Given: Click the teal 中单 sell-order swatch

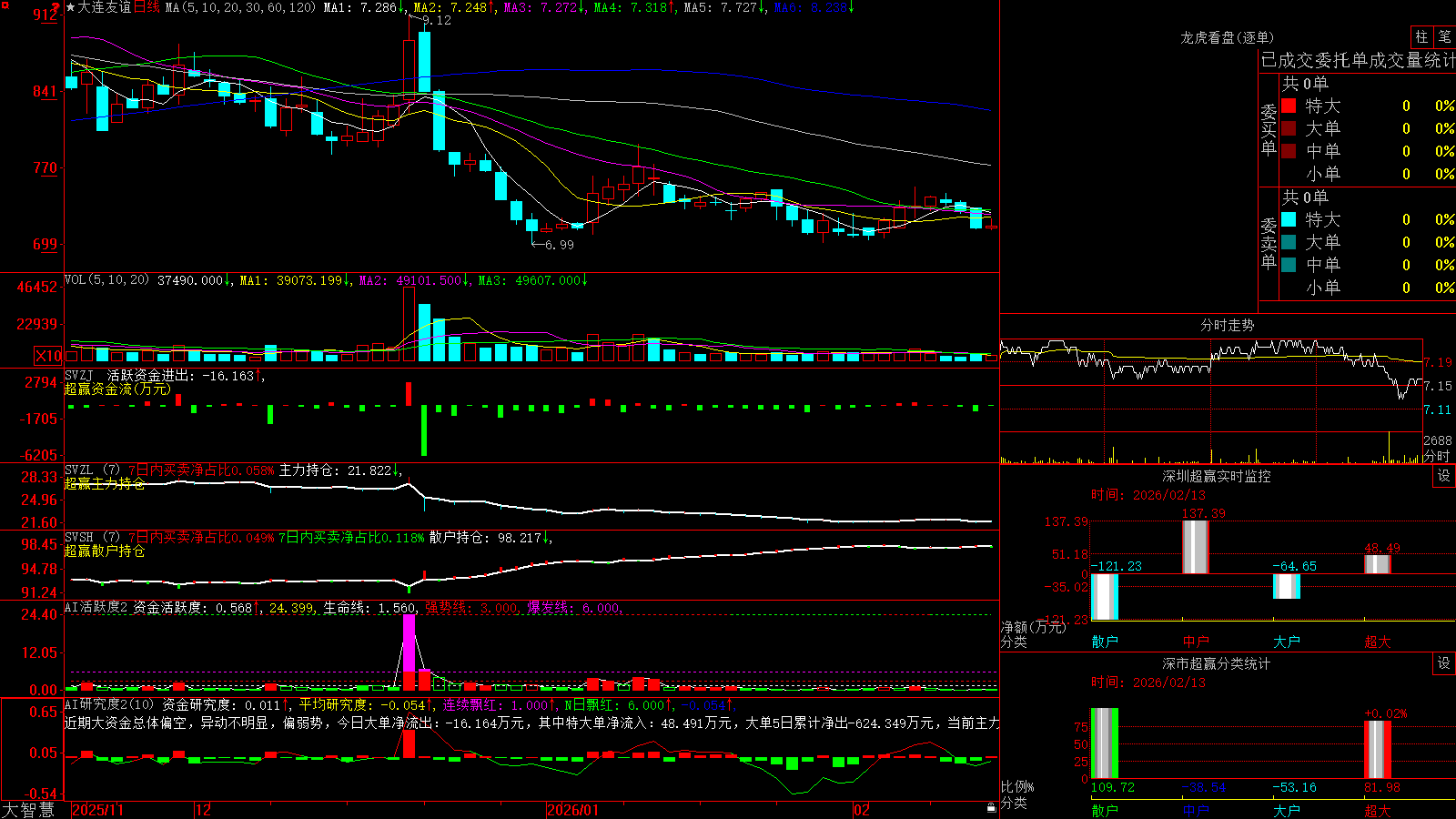Looking at the screenshot, I should coord(1289,265).
